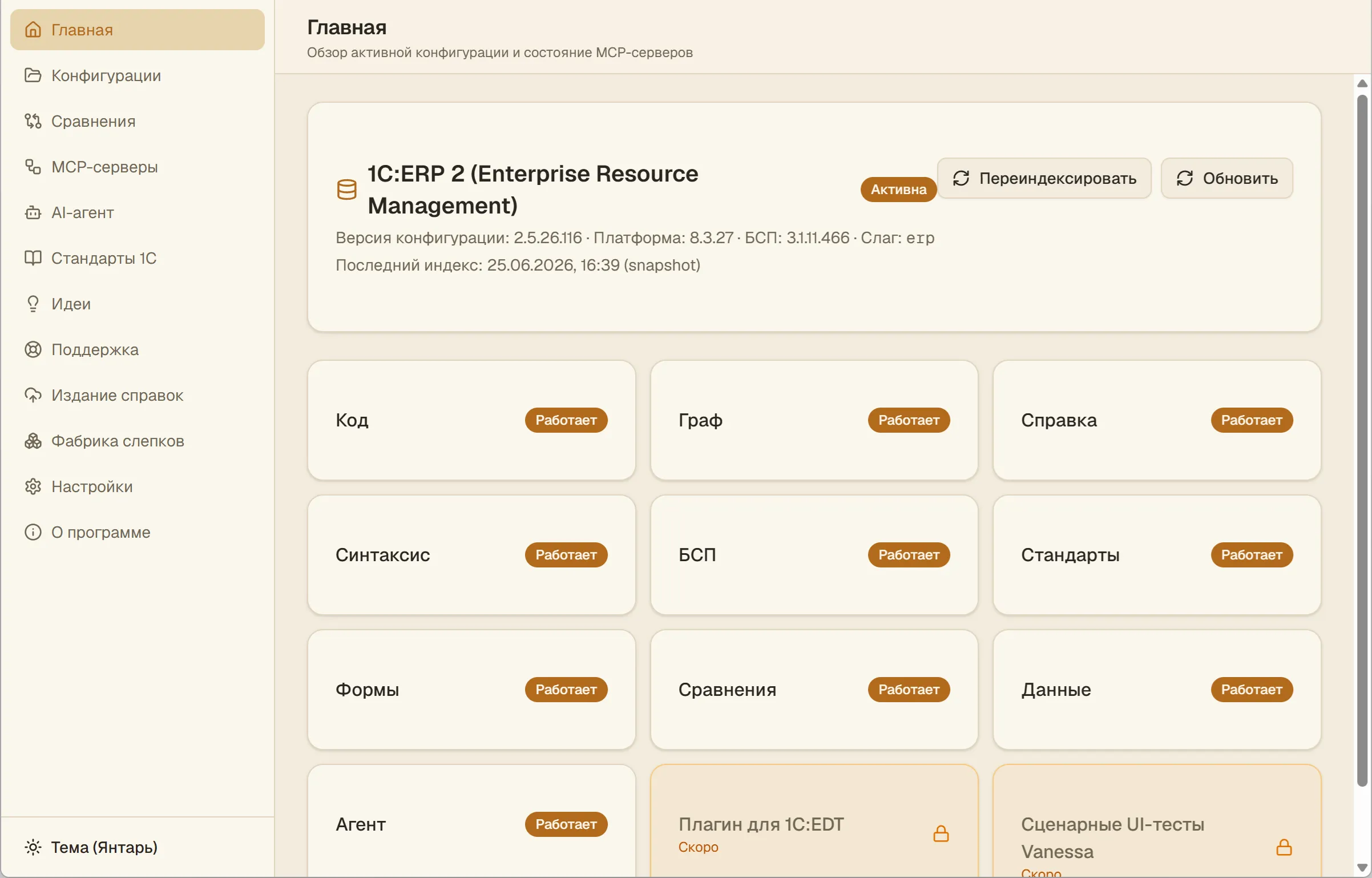The height and width of the screenshot is (878, 1372).
Task: Go to MCP-серверы page
Action: tap(138, 167)
